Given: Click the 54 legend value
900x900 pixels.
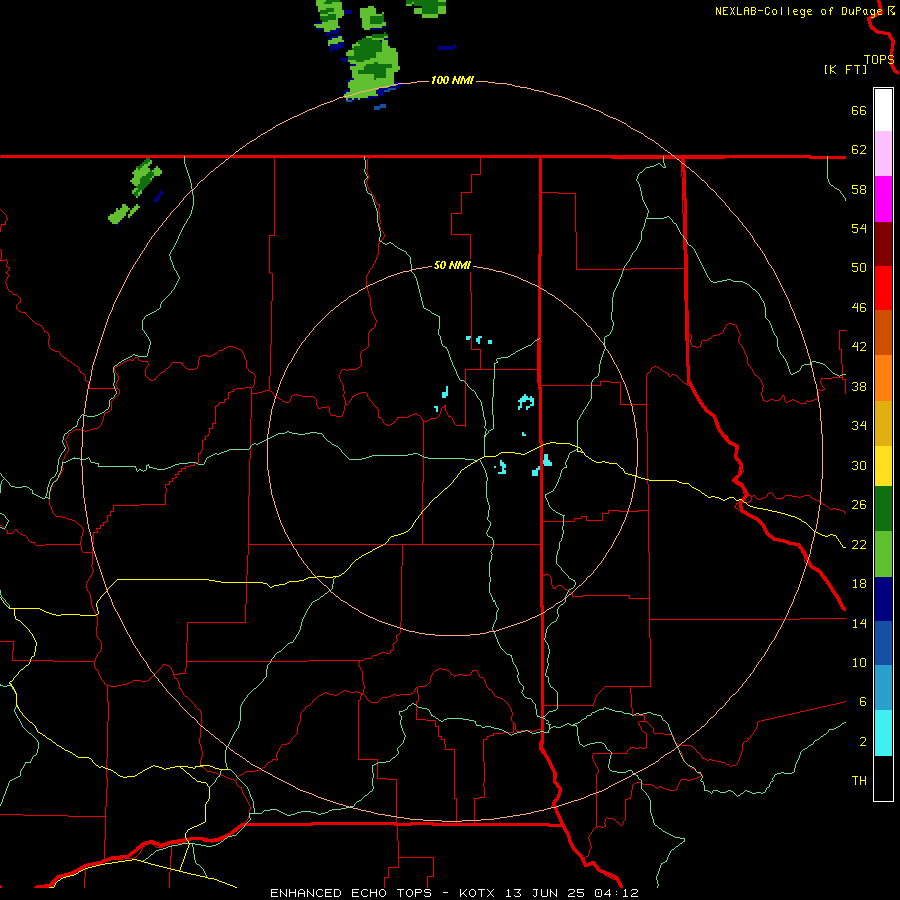Looking at the screenshot, I should tap(859, 228).
